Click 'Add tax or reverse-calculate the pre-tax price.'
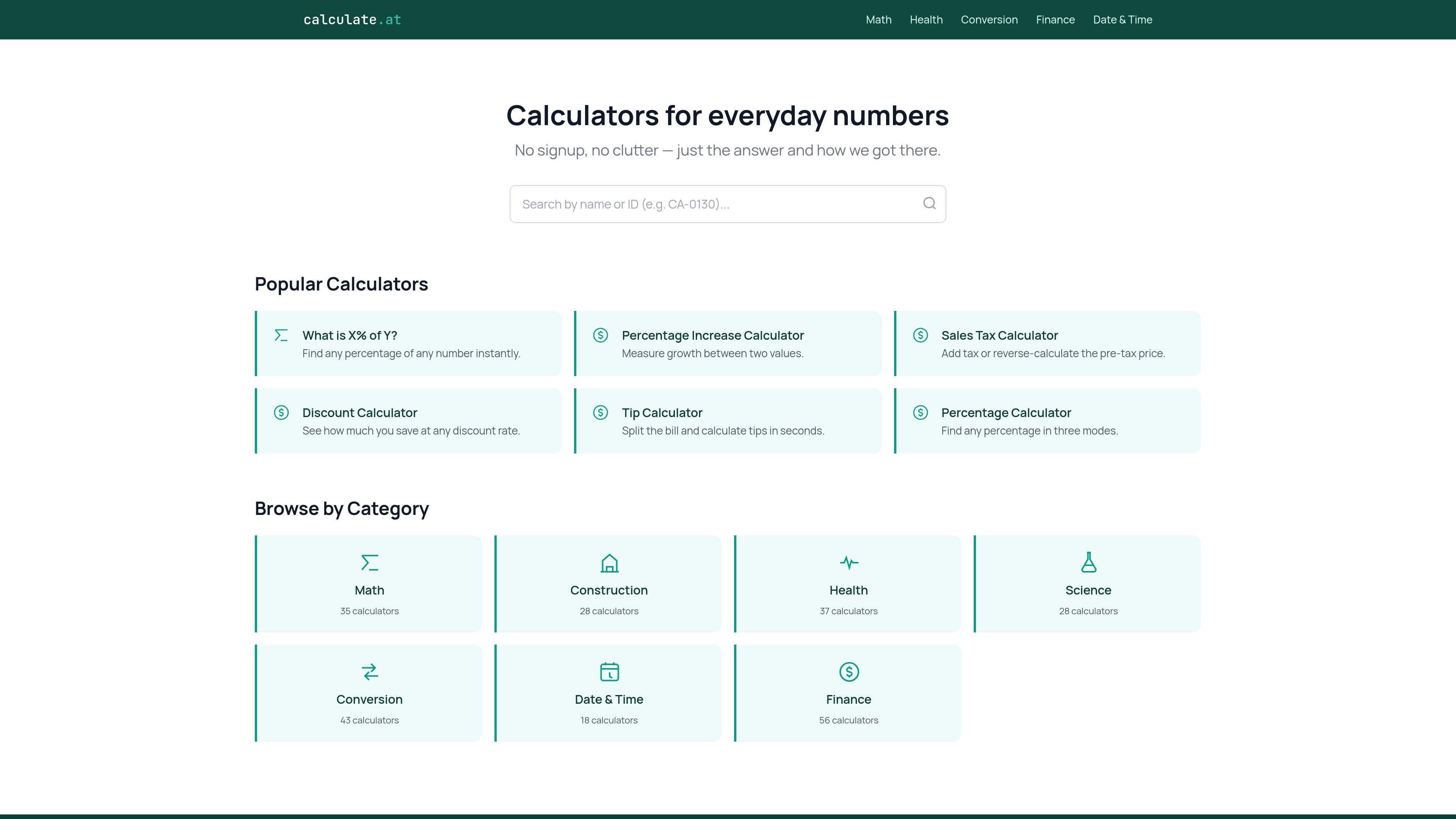The height and width of the screenshot is (819, 1456). (x=1053, y=353)
